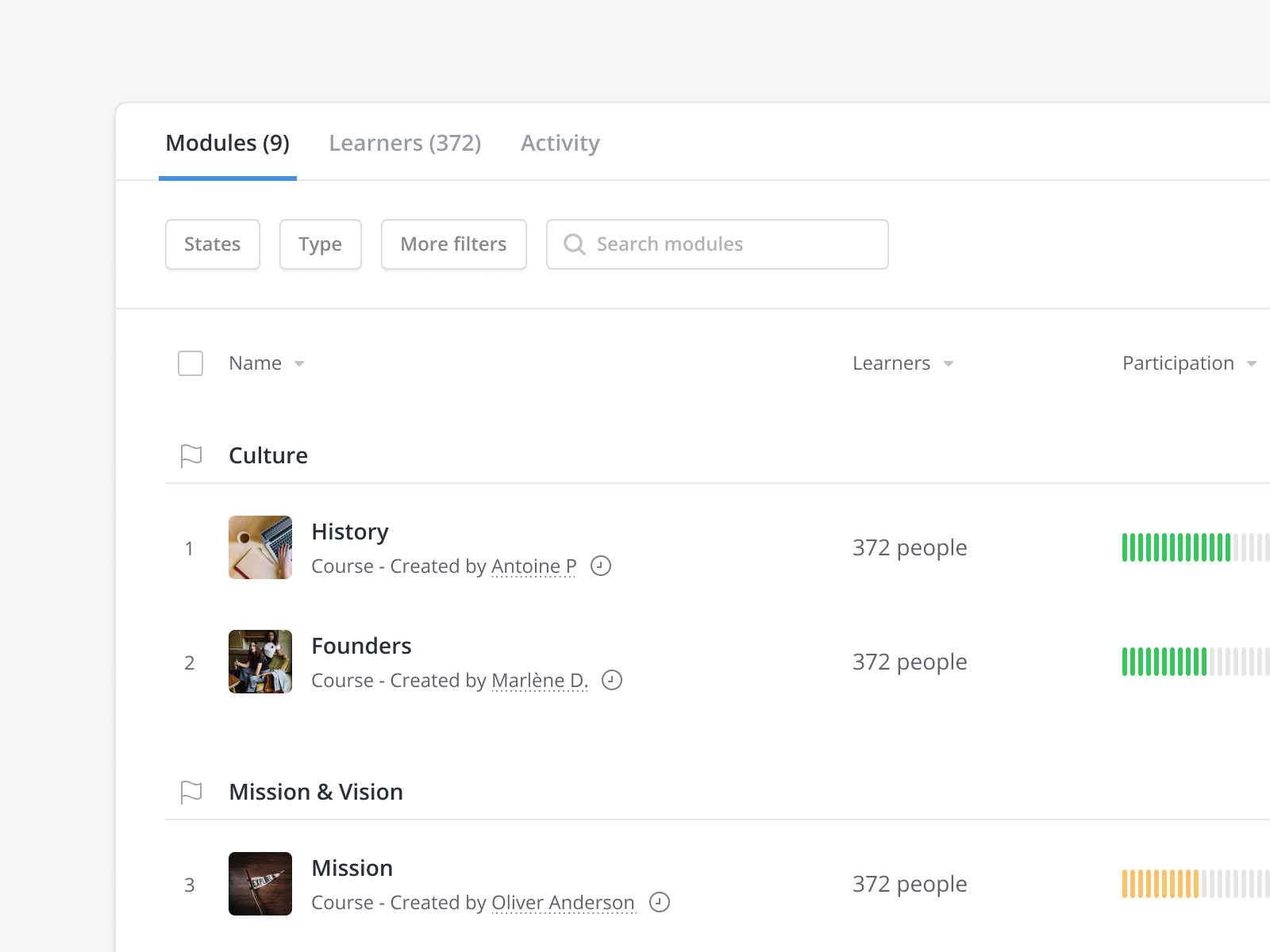The width and height of the screenshot is (1270, 952).
Task: Click the clock icon next to Oliver Anderson
Action: click(660, 902)
